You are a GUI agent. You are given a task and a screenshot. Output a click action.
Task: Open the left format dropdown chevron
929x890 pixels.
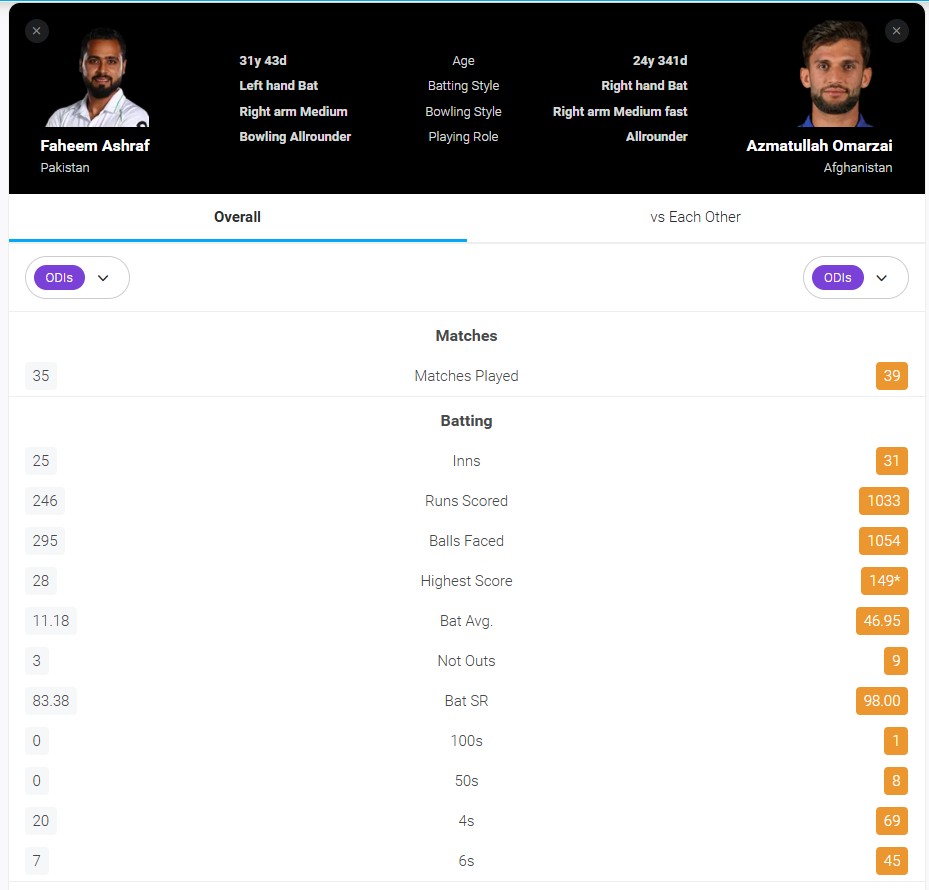pyautogui.click(x=103, y=278)
